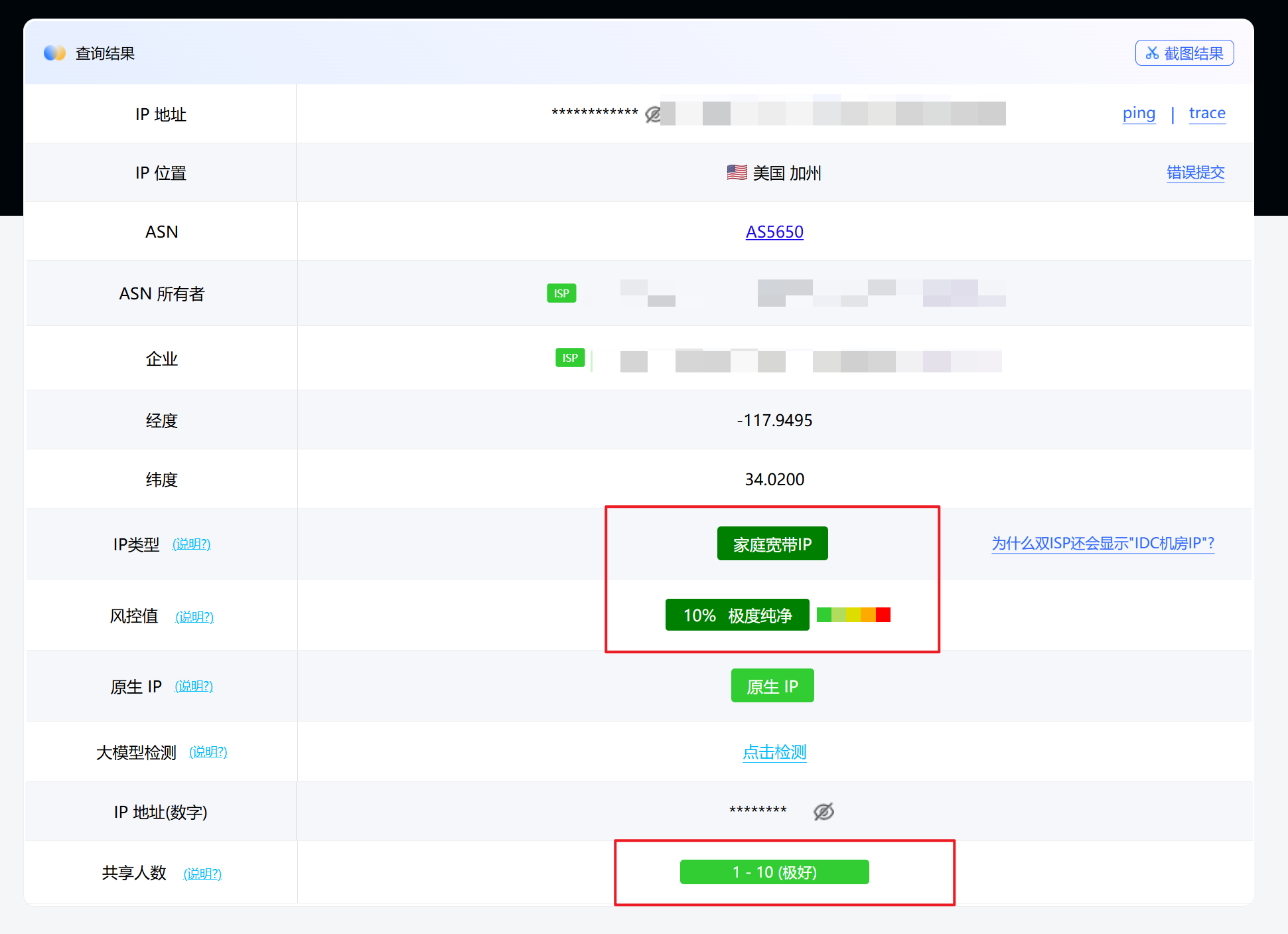This screenshot has height=934, width=1288.
Task: Select the longitude value -117.9495
Action: tap(774, 420)
